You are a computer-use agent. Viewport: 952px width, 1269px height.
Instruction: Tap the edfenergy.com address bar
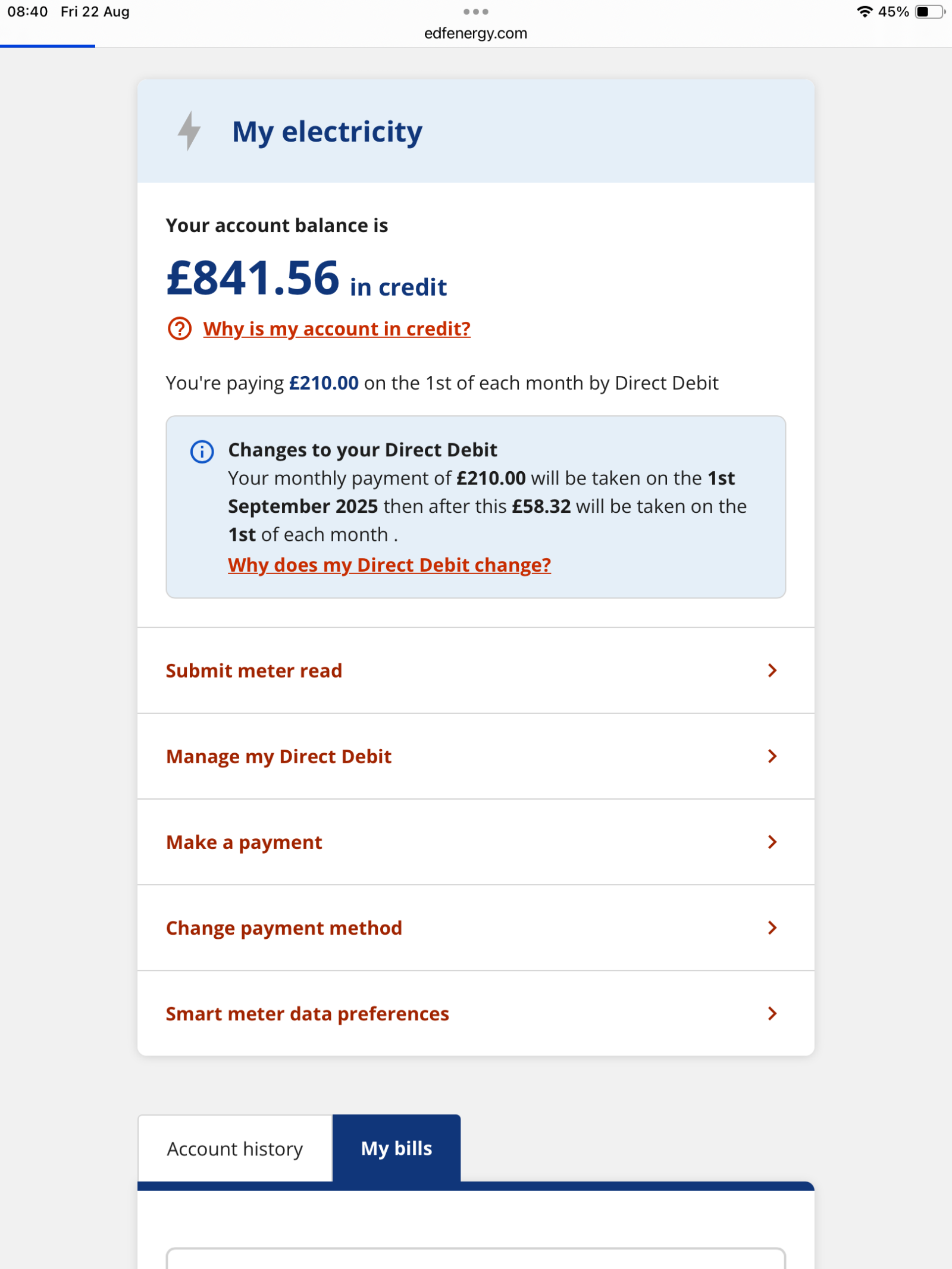tap(475, 33)
